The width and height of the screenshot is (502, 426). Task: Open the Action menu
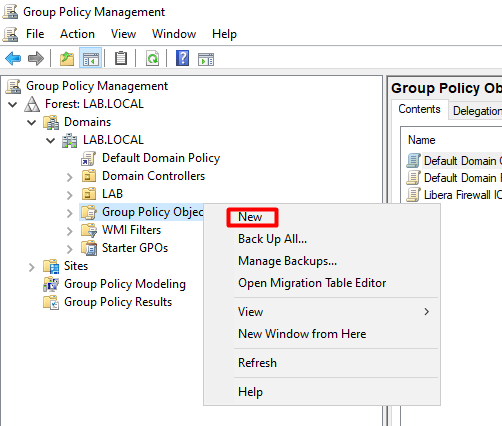[77, 34]
